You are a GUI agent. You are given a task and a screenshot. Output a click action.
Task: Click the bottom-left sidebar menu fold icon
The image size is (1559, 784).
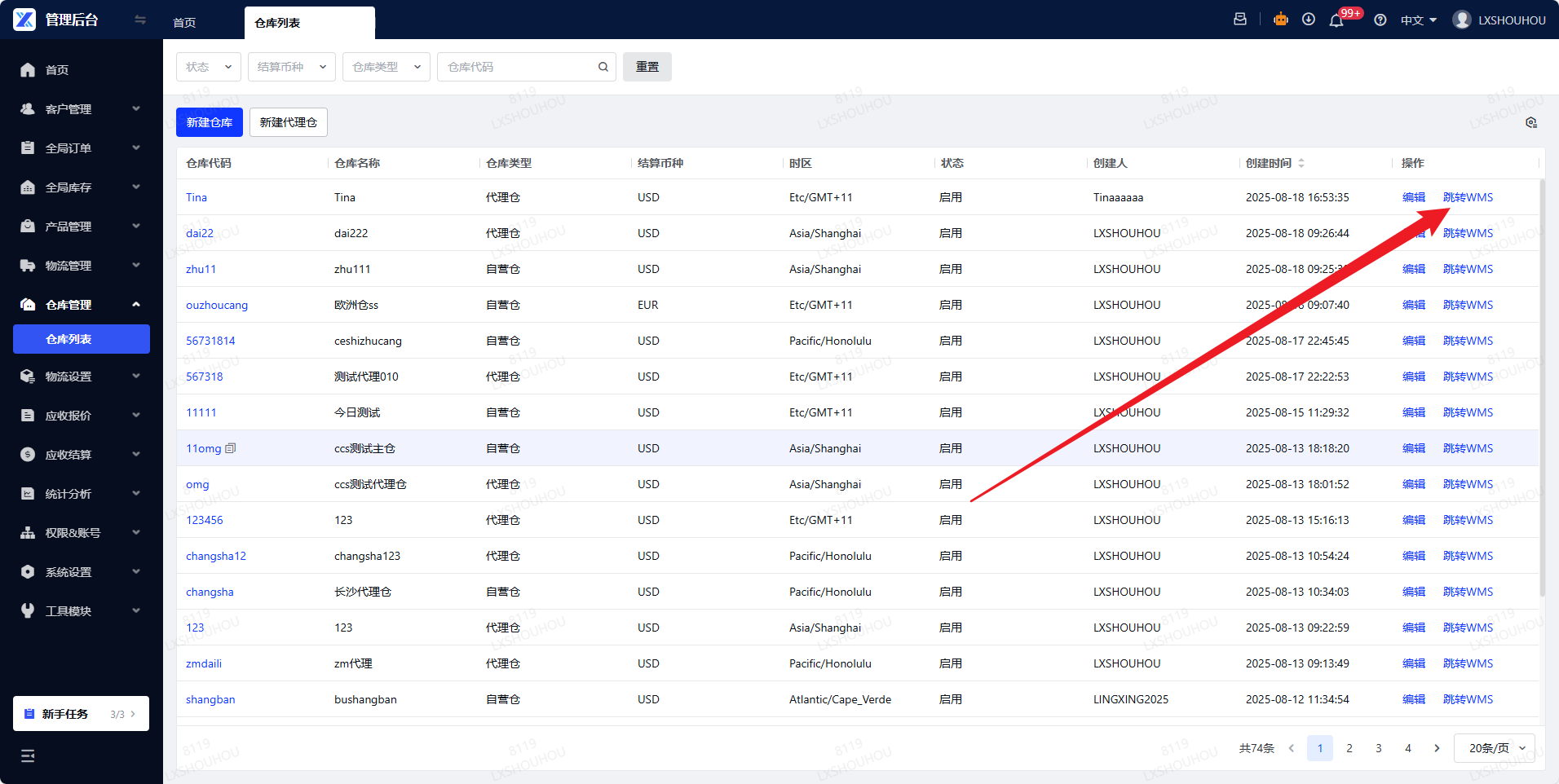28,755
